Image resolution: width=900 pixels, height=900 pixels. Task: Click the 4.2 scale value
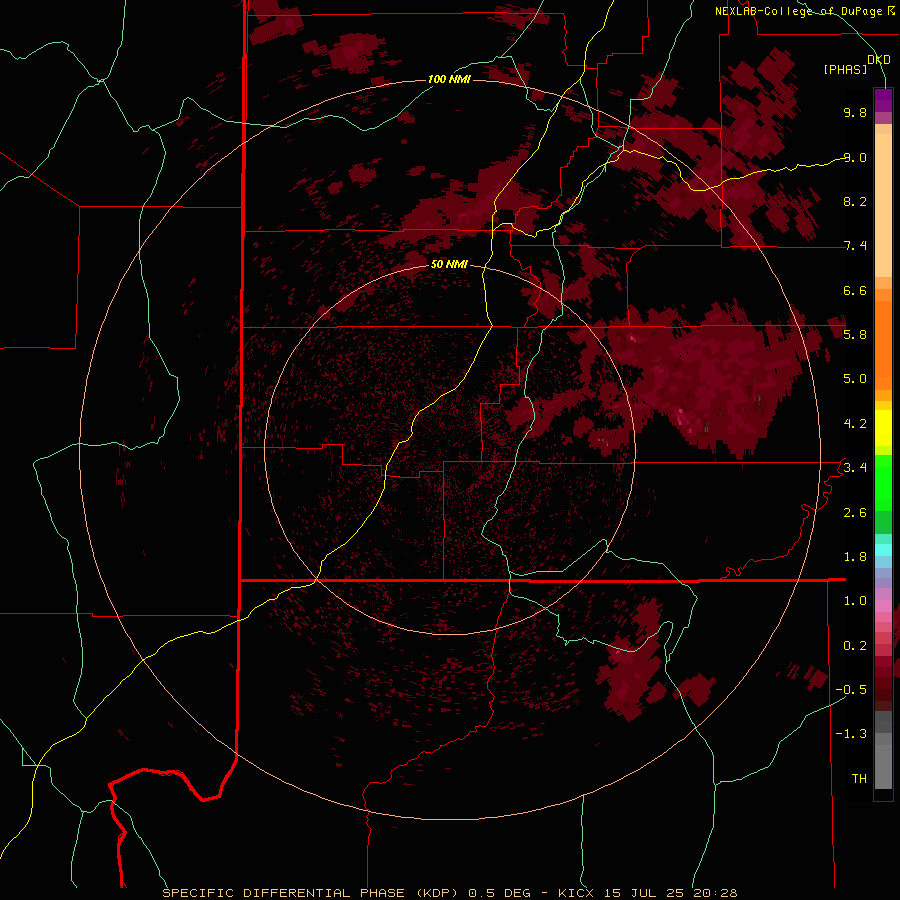855,424
